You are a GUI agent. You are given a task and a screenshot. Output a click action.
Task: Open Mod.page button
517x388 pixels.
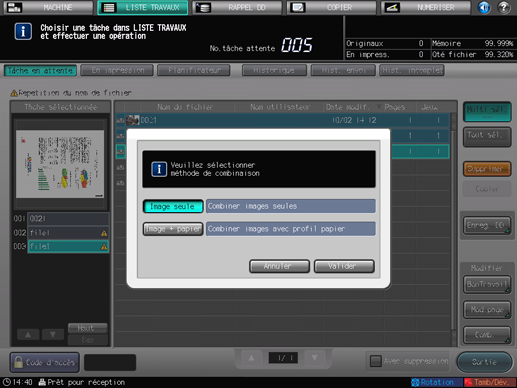[x=487, y=310]
